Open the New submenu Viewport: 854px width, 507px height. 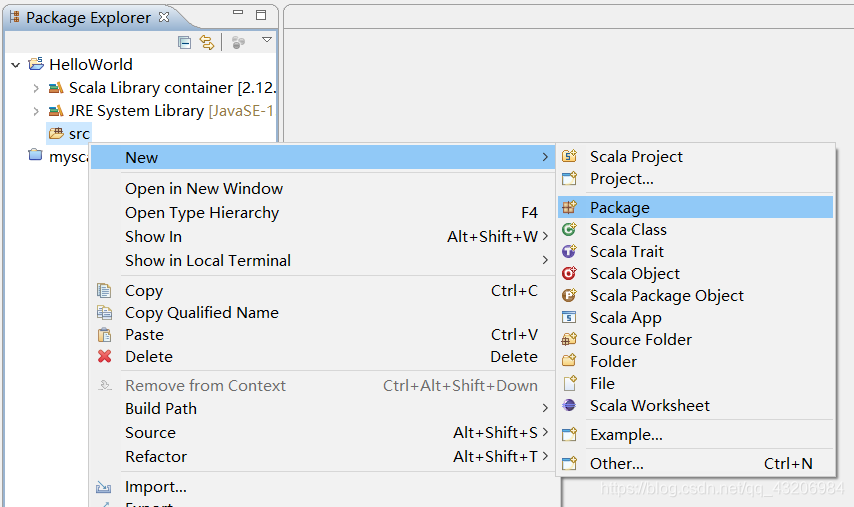click(323, 157)
